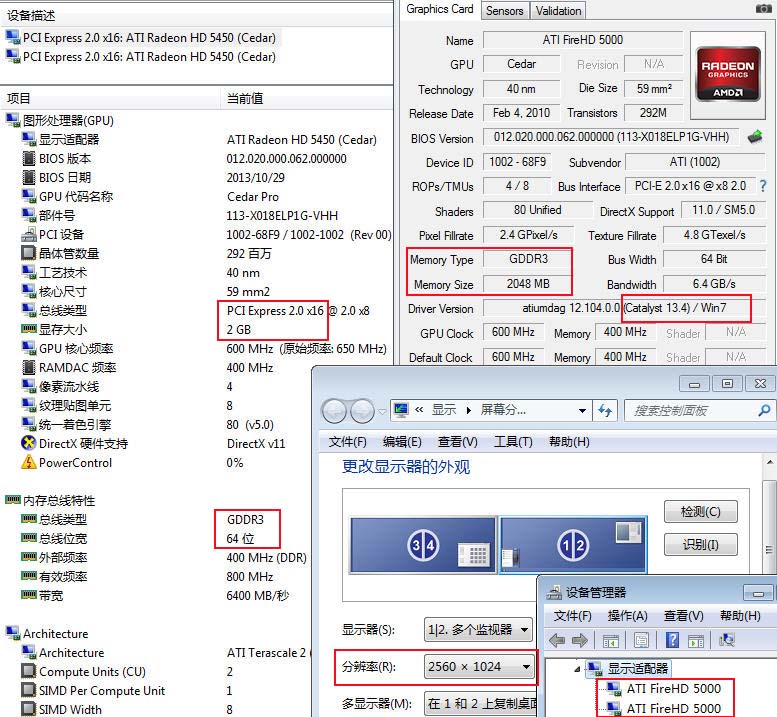The image size is (777, 717).
Task: Toggle console tree icon in Device Manager toolbar
Action: (610, 641)
